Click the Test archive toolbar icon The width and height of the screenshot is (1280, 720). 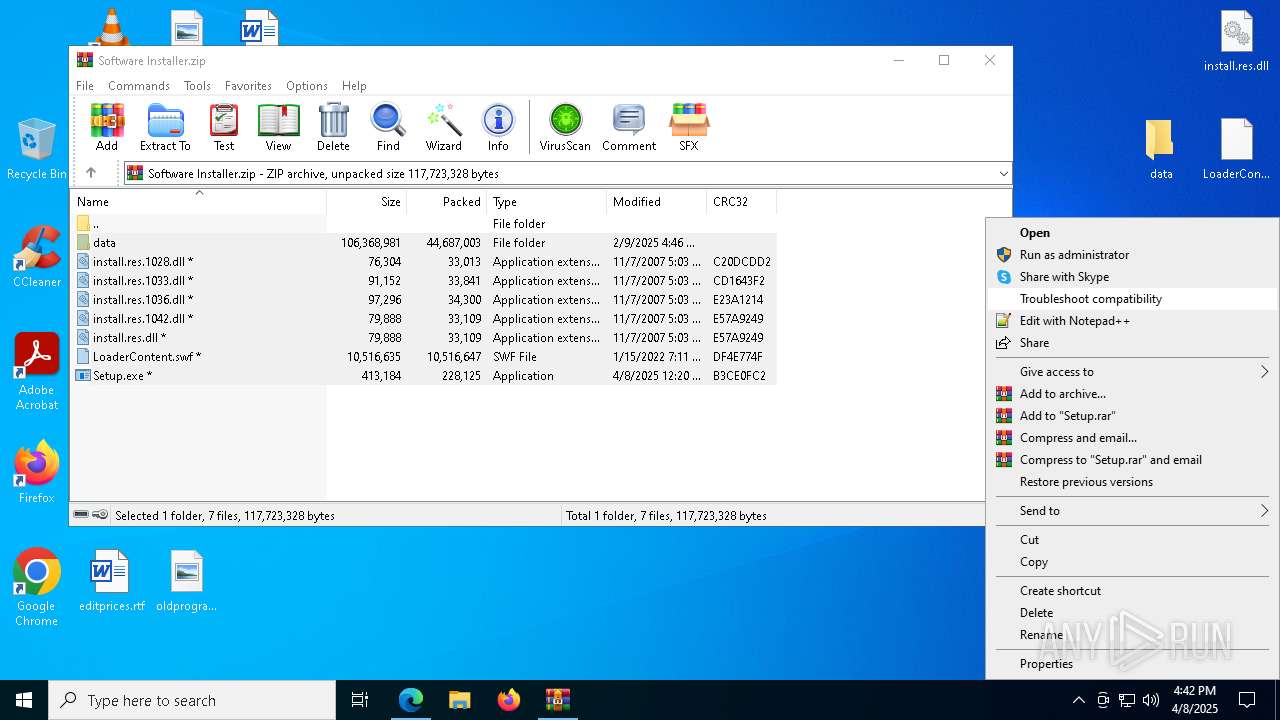[224, 127]
